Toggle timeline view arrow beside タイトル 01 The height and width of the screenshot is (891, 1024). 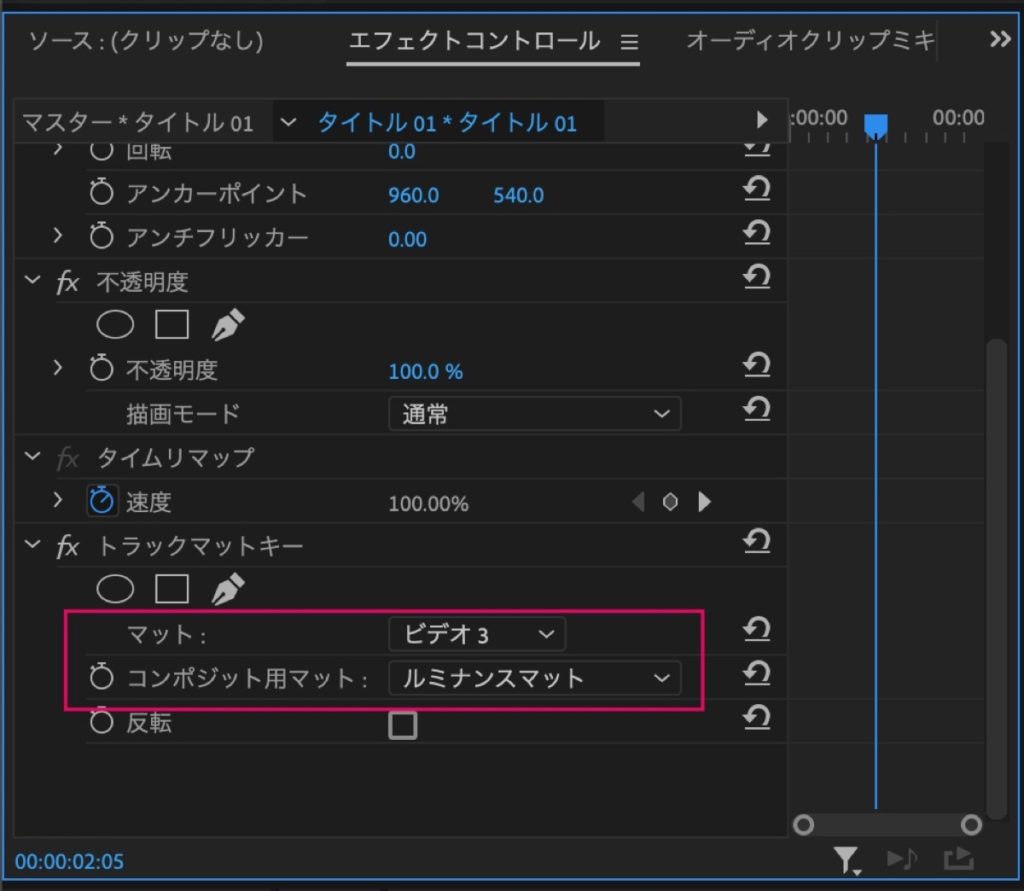point(761,120)
